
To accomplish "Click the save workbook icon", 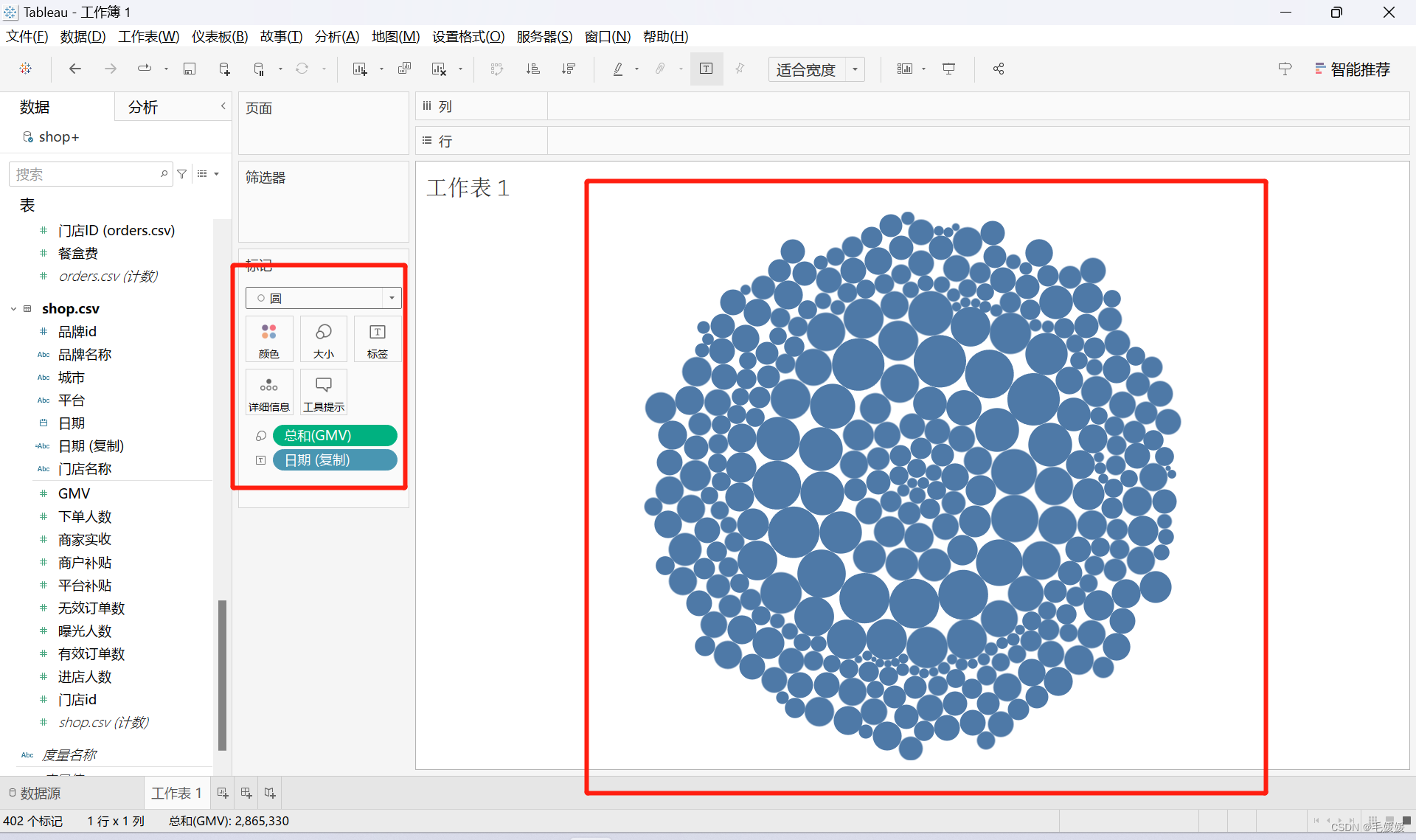I will (190, 69).
